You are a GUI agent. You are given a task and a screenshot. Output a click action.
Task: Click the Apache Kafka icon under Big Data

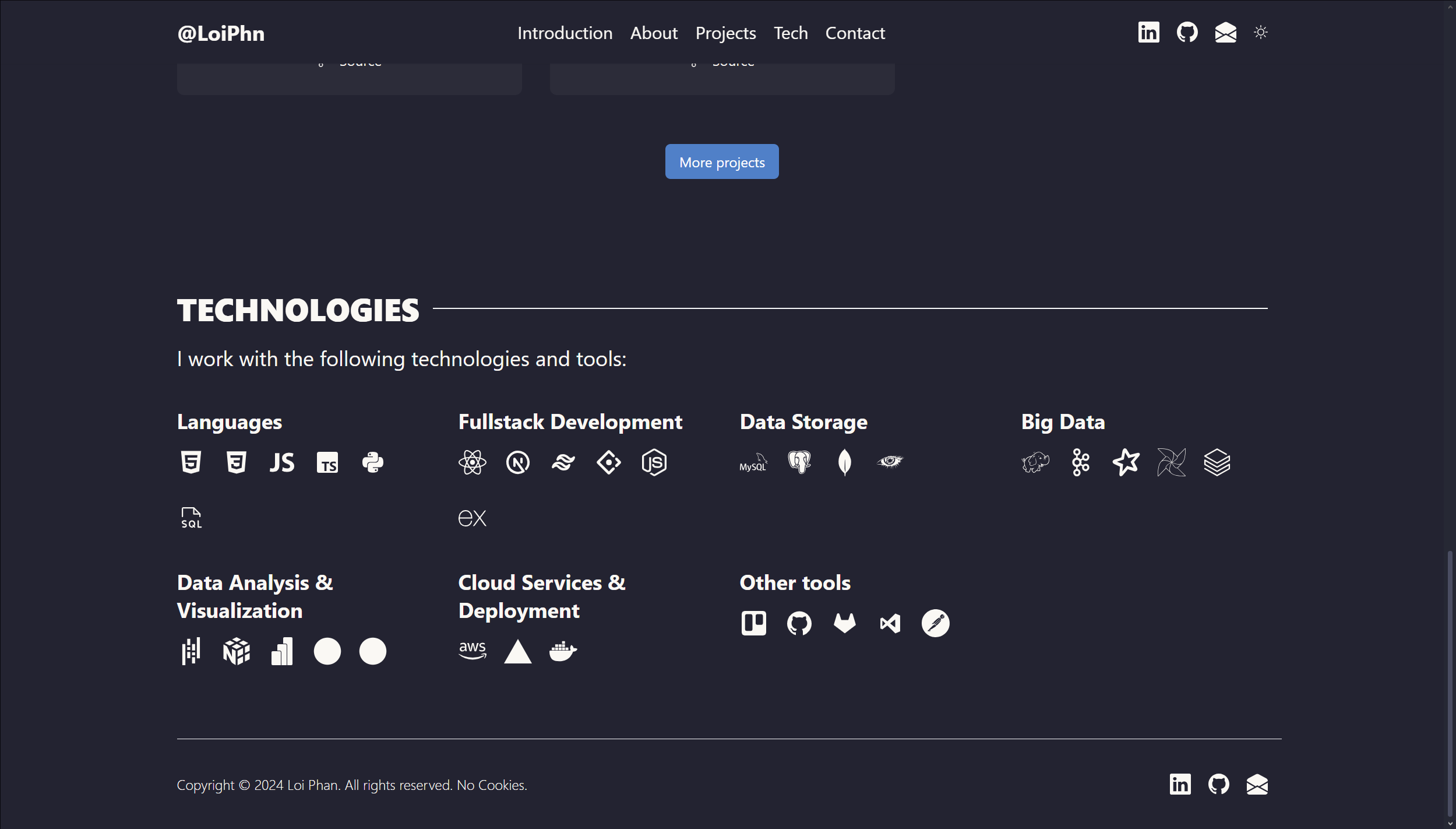(x=1080, y=463)
